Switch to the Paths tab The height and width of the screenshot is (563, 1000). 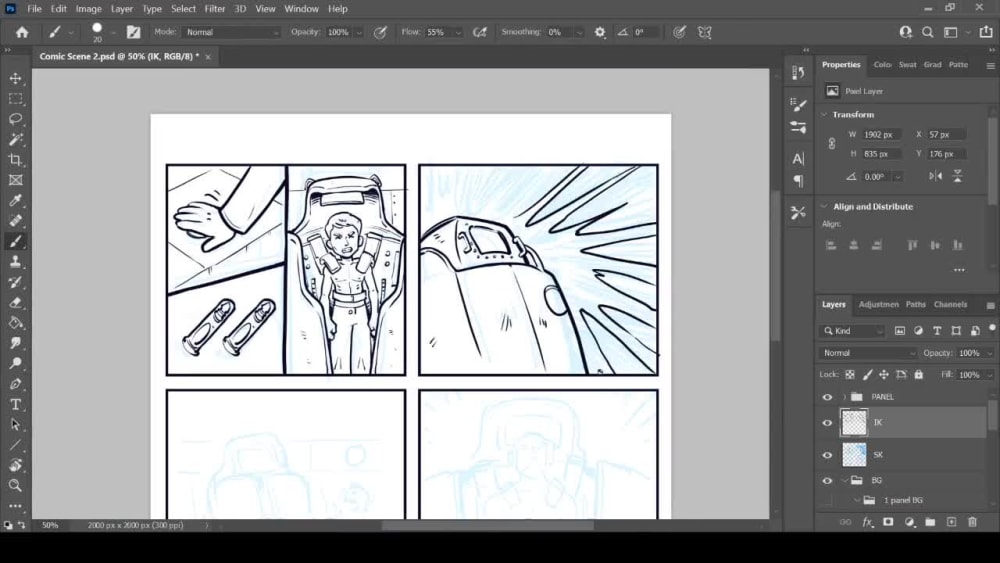[x=915, y=305]
